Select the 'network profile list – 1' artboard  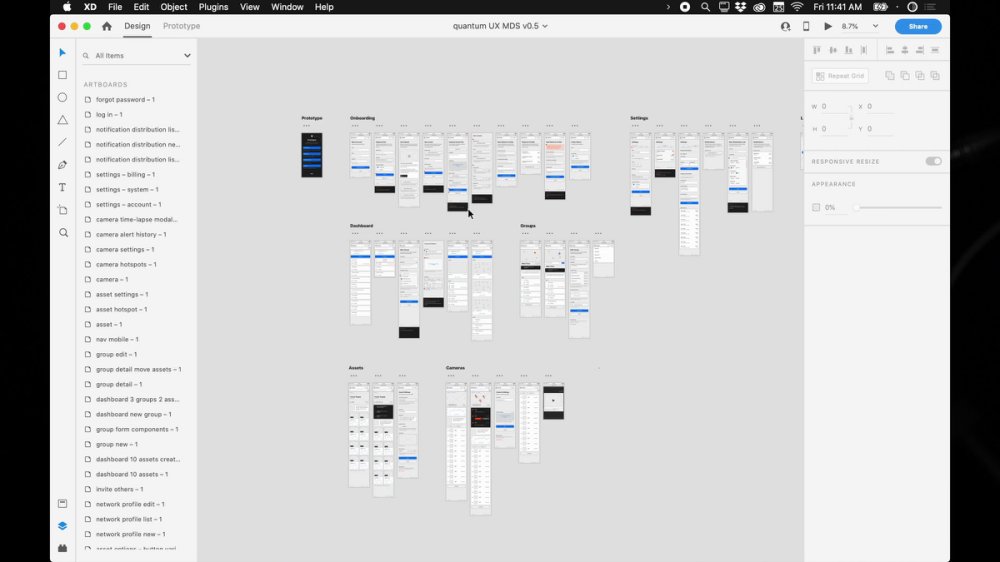click(129, 519)
